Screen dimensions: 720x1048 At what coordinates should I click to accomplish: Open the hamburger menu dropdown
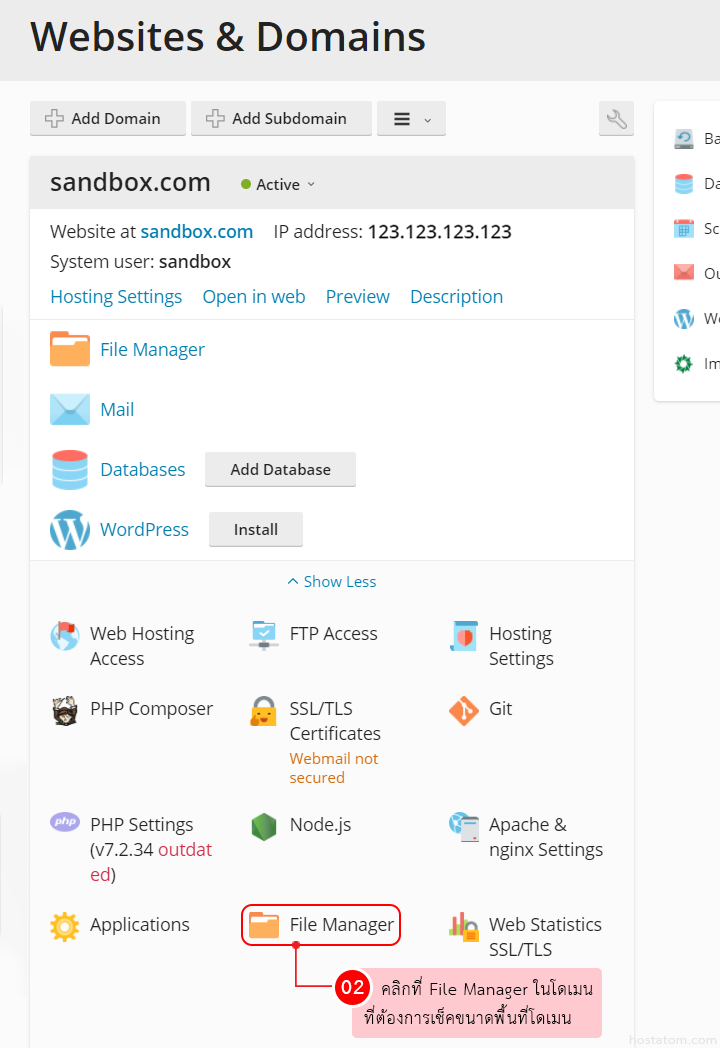pyautogui.click(x=411, y=119)
